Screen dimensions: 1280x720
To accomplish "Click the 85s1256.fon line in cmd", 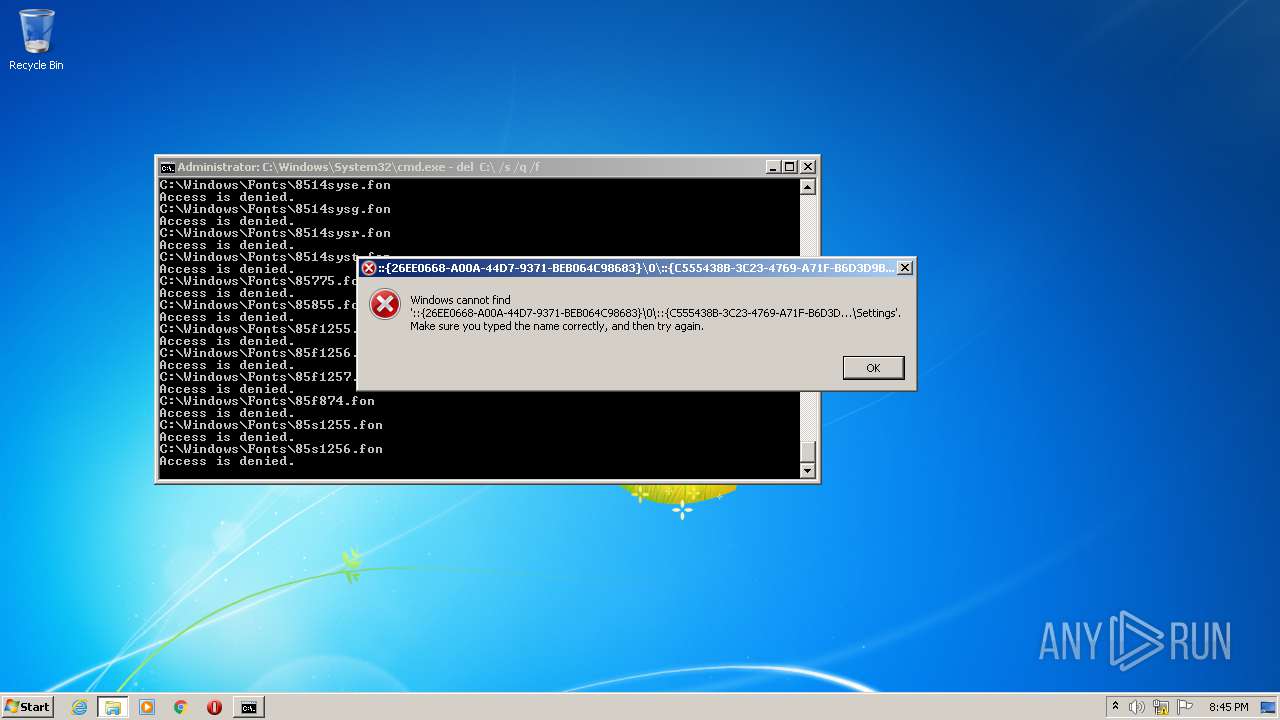I will point(271,449).
